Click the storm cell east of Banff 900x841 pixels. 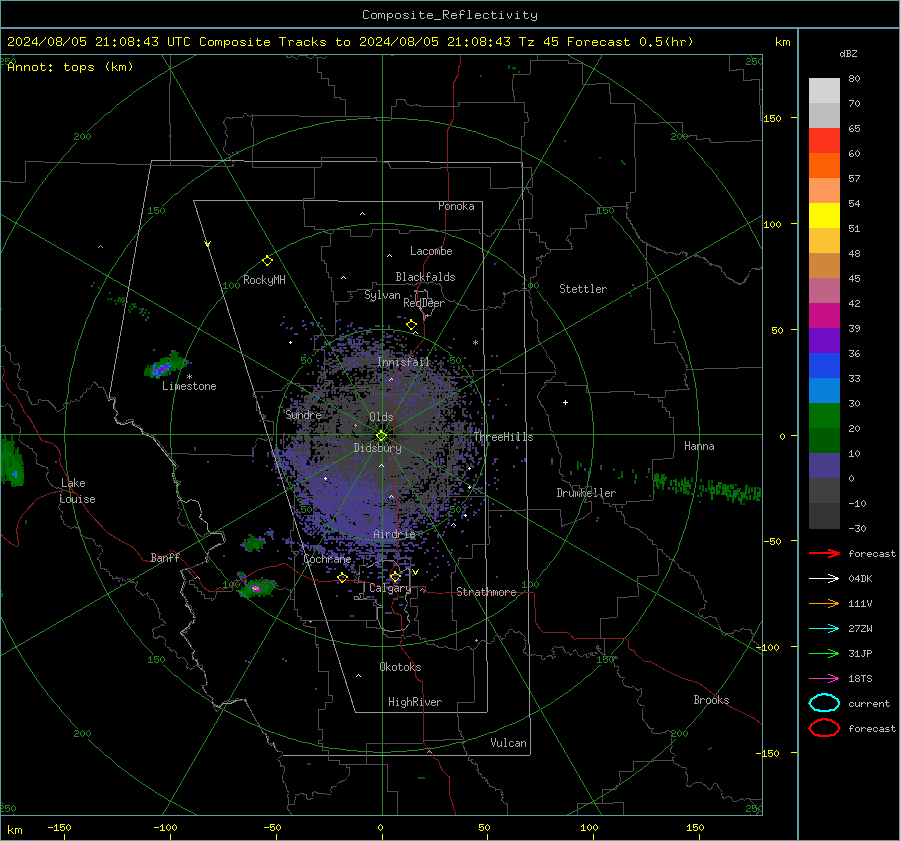click(x=257, y=587)
